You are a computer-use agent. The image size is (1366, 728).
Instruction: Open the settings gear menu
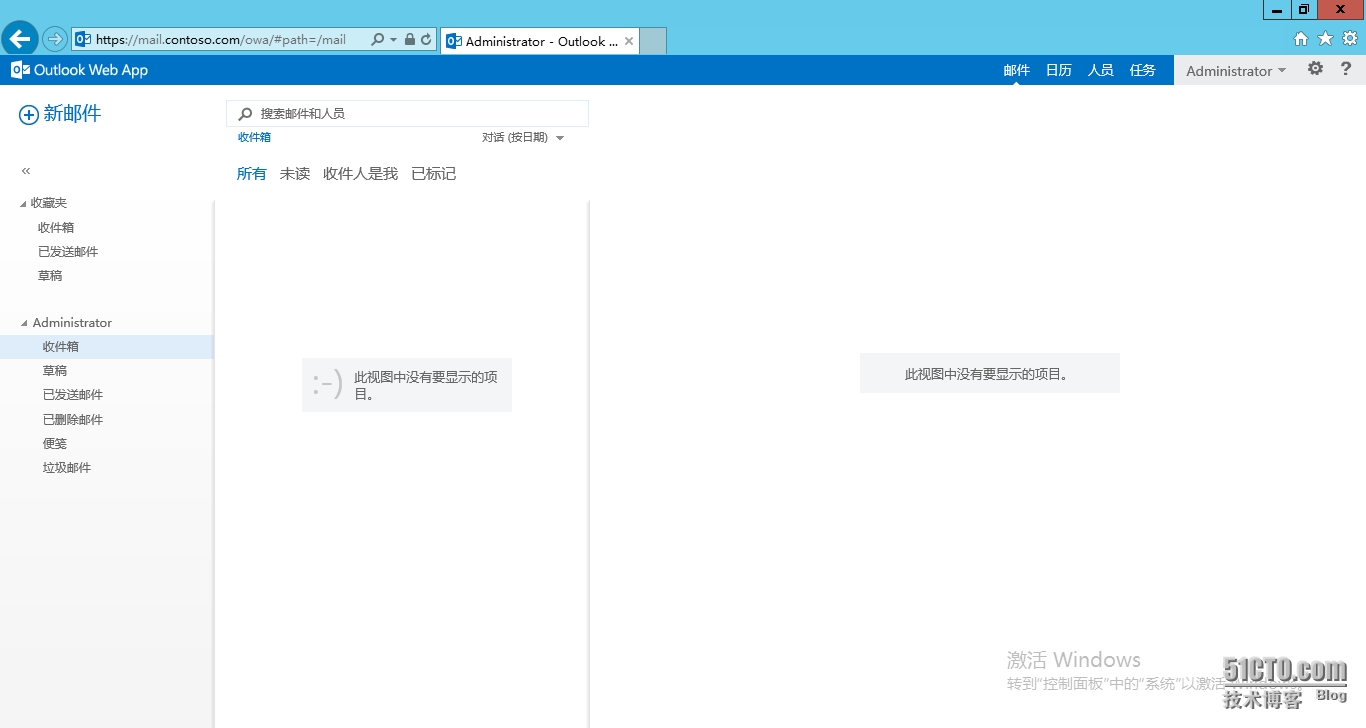pyautogui.click(x=1315, y=69)
